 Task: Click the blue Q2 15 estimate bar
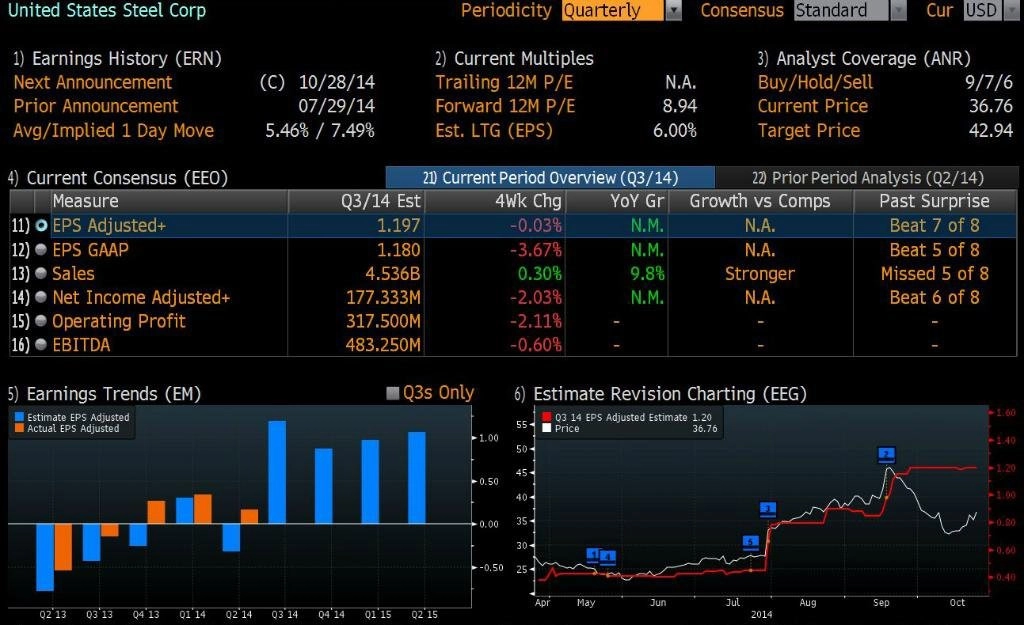417,477
